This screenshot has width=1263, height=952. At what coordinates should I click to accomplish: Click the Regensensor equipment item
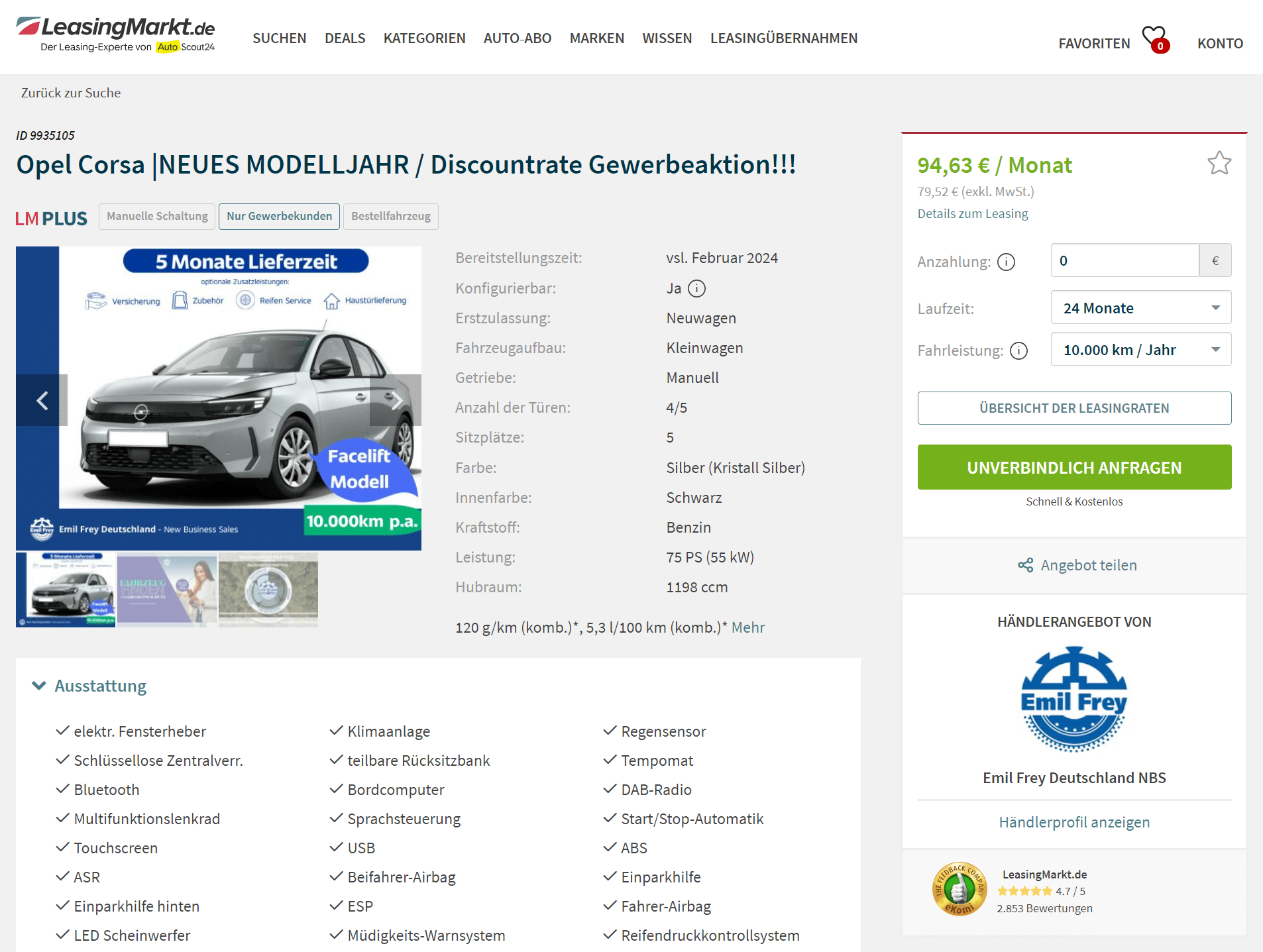(x=663, y=731)
